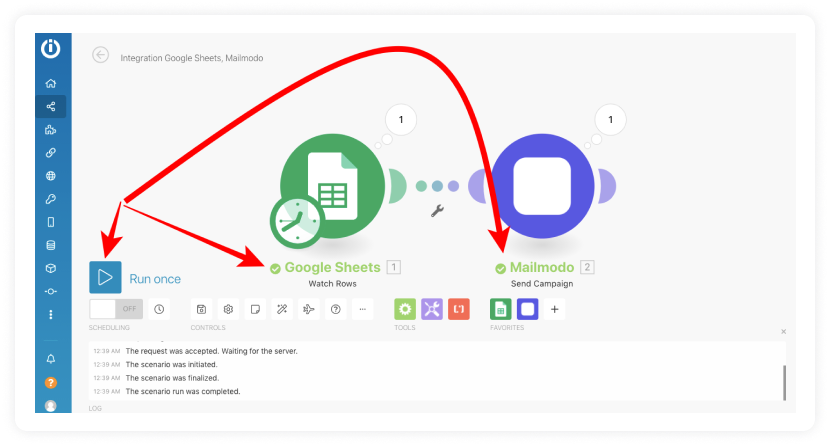Open the flow control icon in sidebar
The width and height of the screenshot is (830, 446).
(51, 292)
